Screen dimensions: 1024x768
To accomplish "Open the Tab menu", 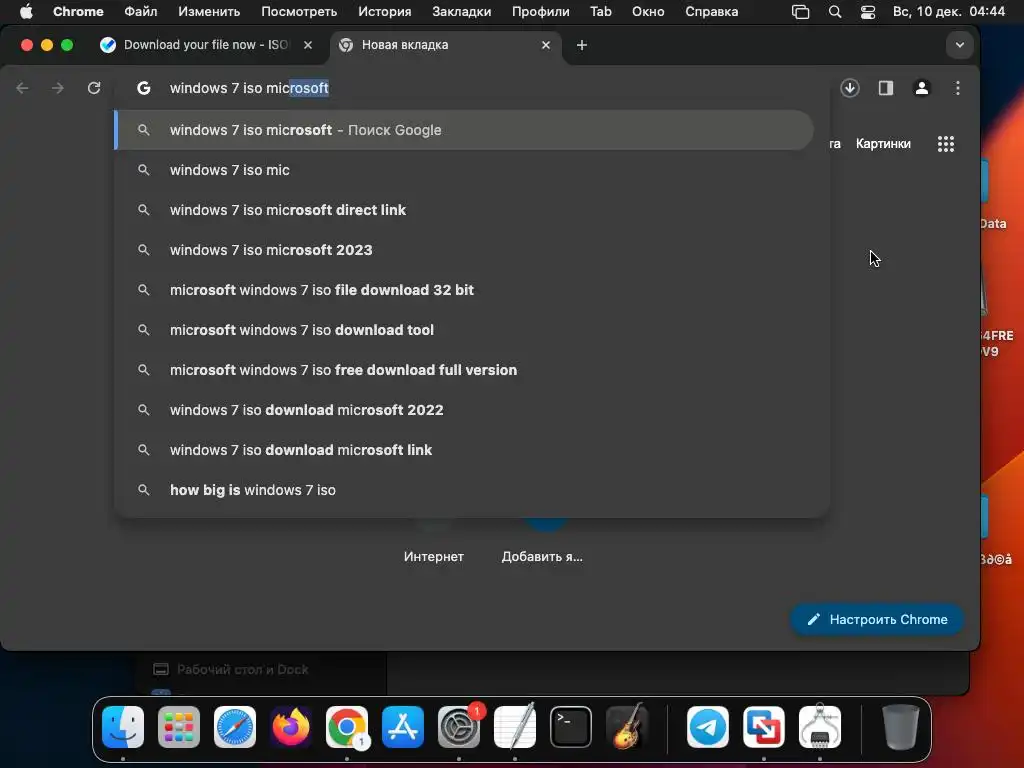I will 601,11.
